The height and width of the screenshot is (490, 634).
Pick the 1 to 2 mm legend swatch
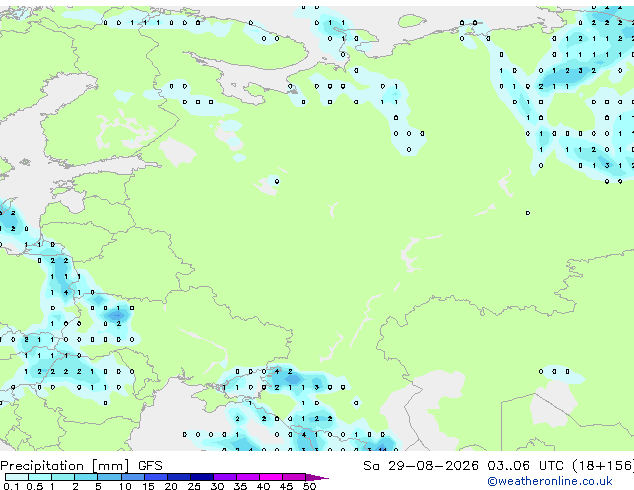[x=63, y=477]
